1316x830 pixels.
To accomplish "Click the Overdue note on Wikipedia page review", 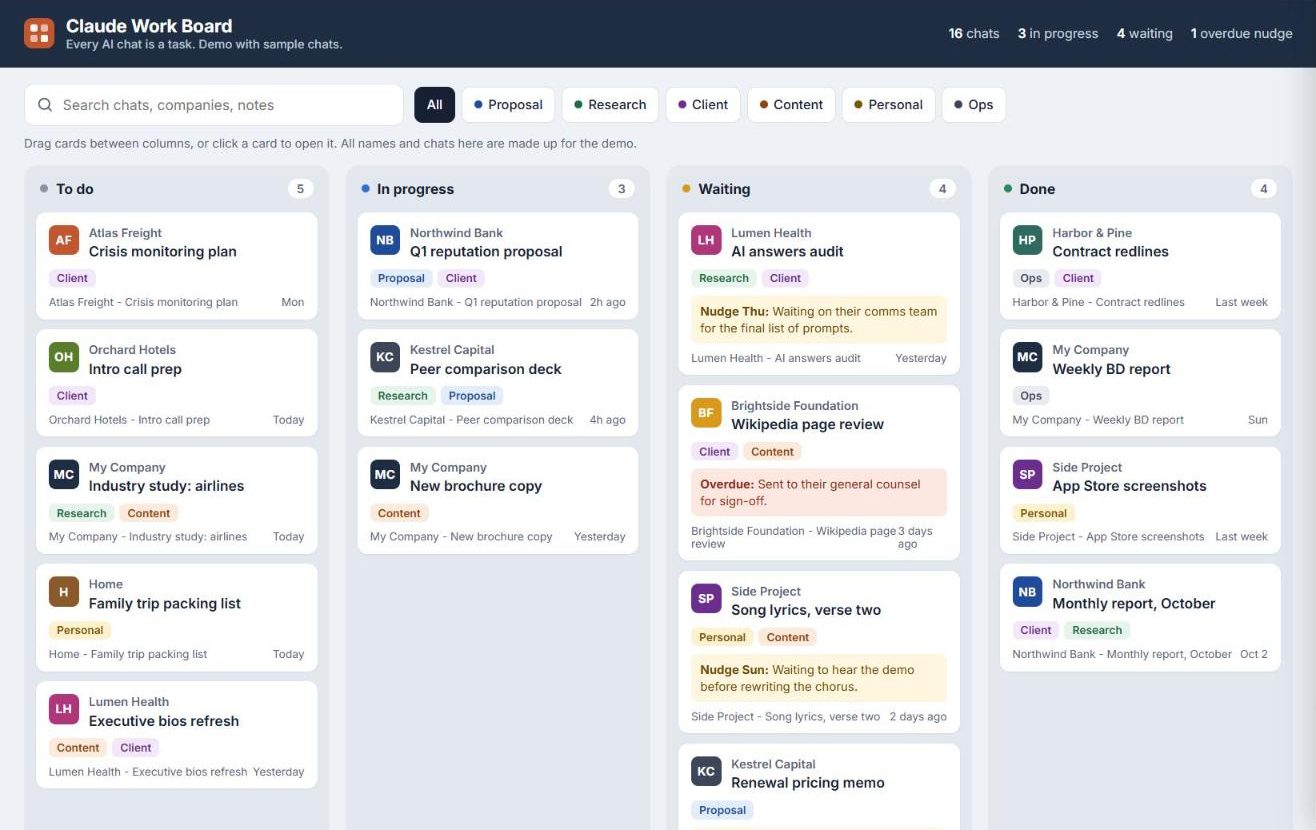I will point(819,492).
